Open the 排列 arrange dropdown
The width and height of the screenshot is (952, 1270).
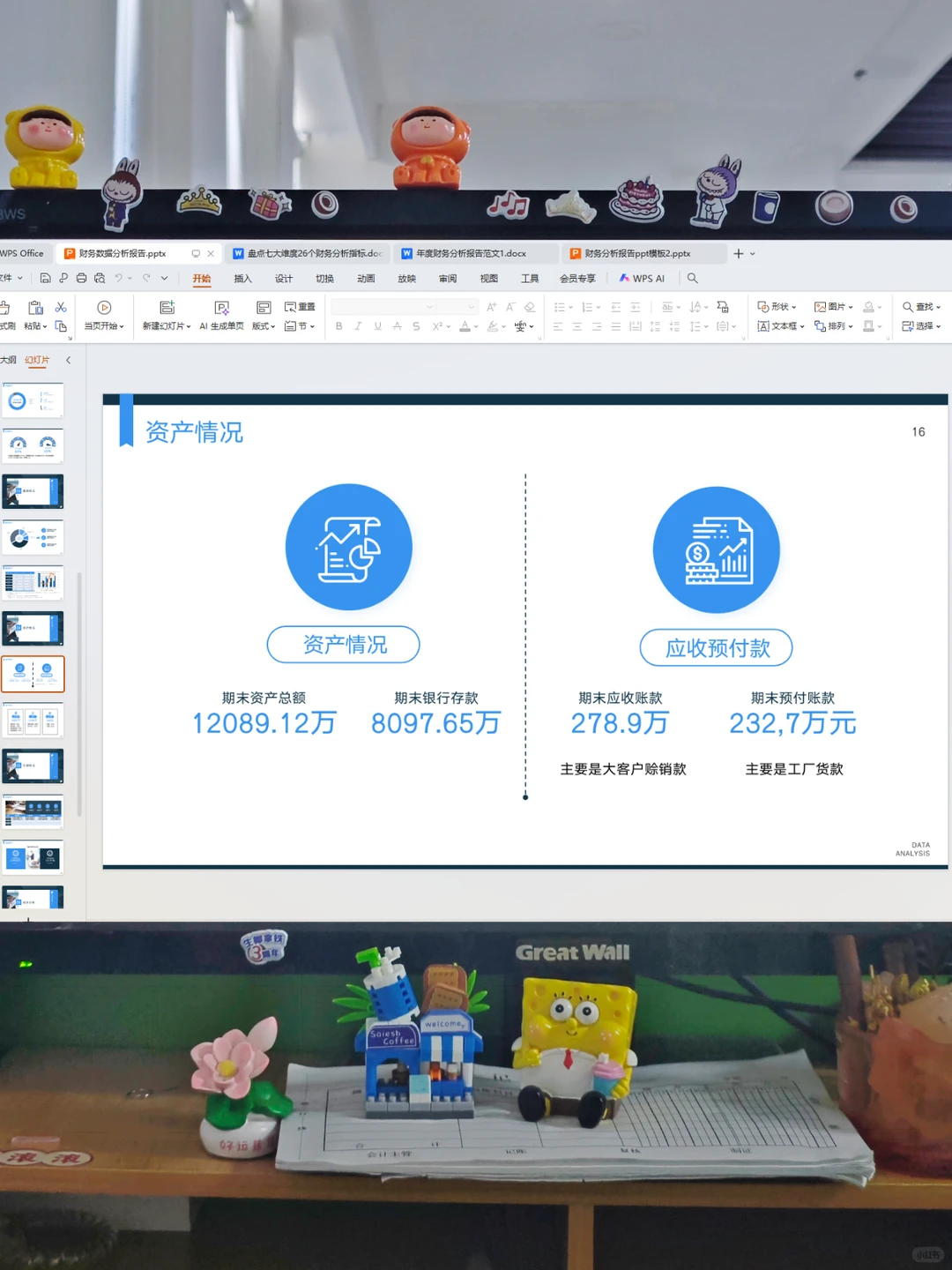(834, 326)
